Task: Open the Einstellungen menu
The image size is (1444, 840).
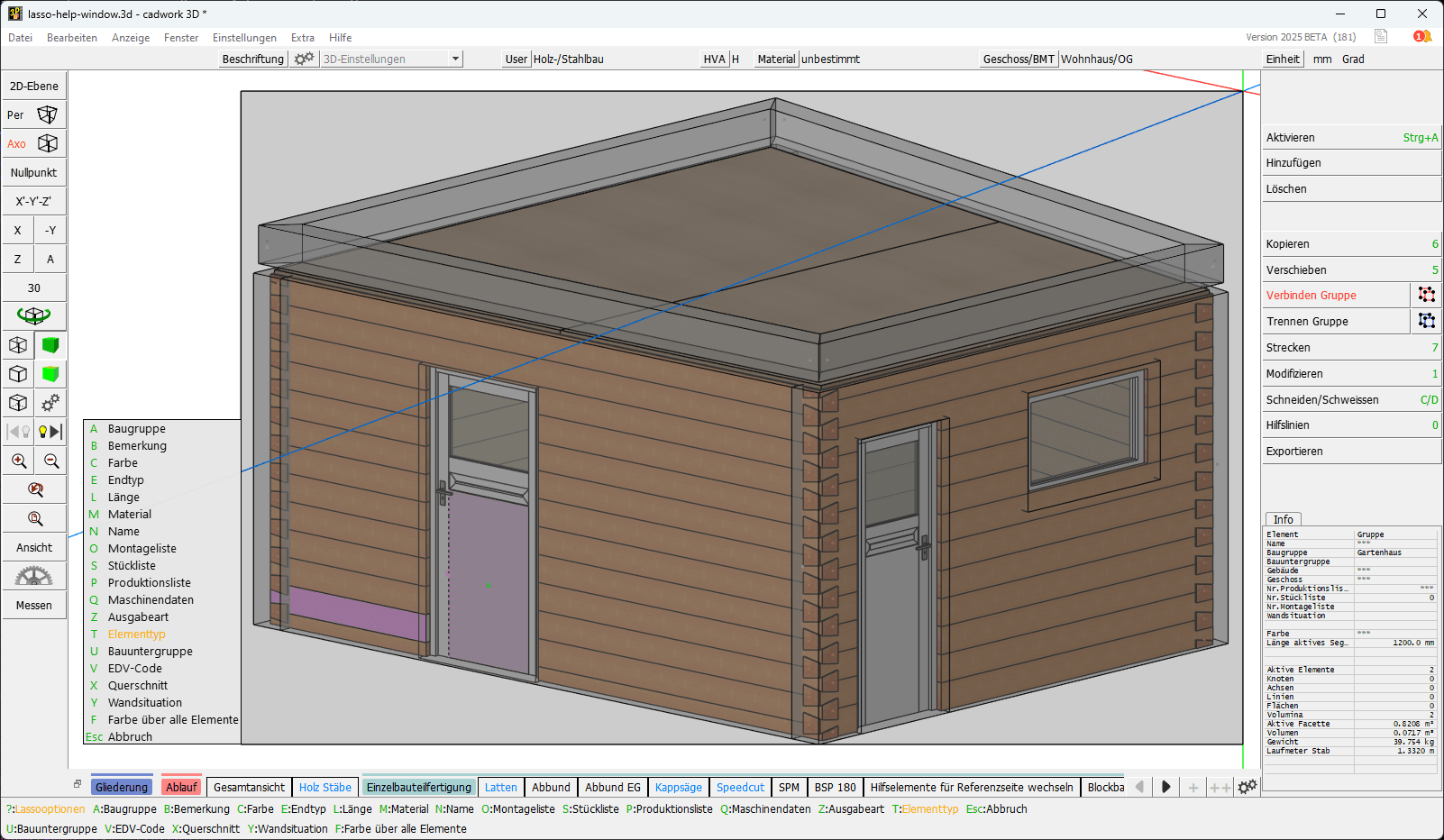Action: [x=244, y=38]
